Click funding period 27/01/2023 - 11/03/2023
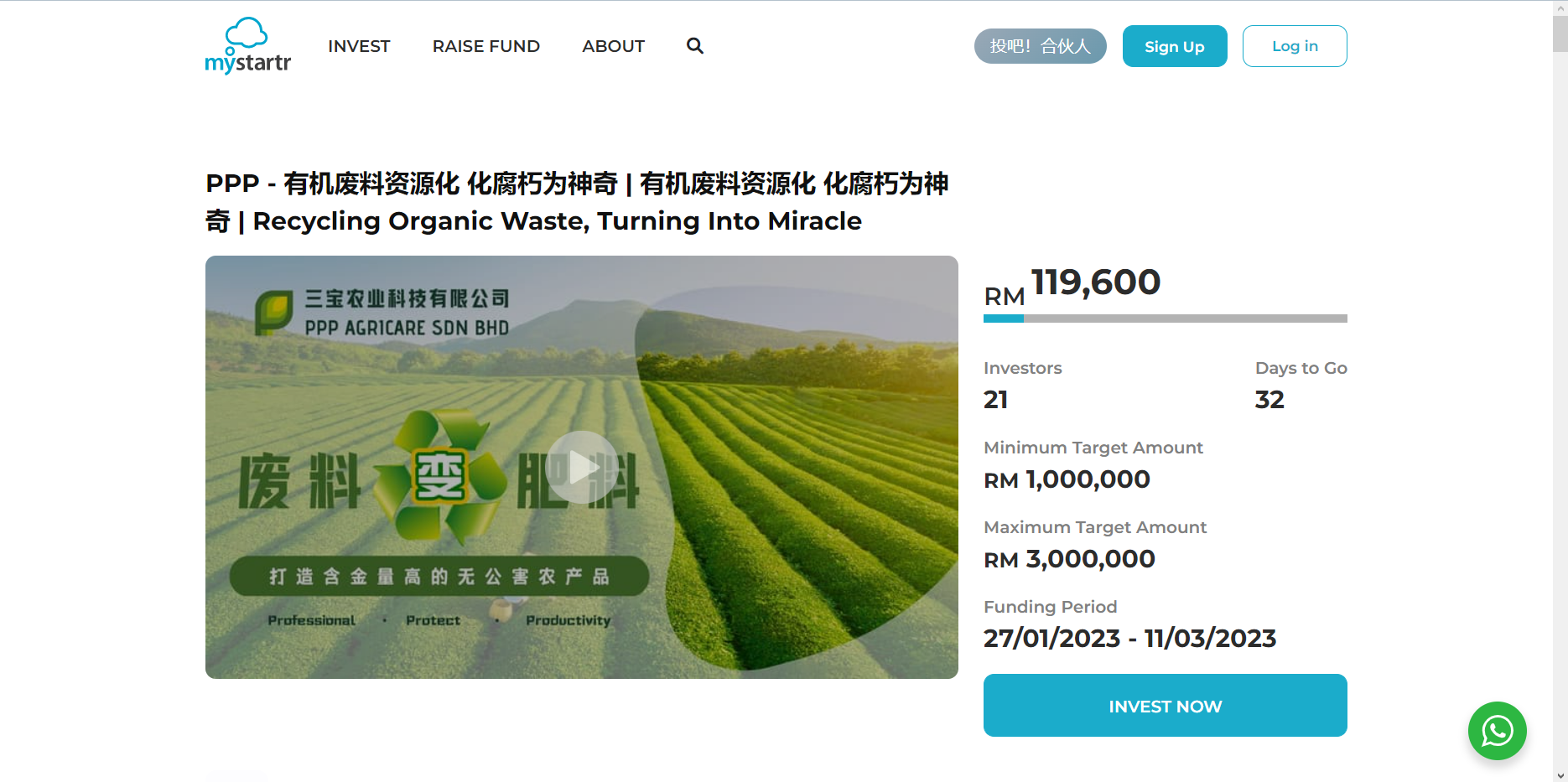This screenshot has width=1568, height=782. point(1129,639)
